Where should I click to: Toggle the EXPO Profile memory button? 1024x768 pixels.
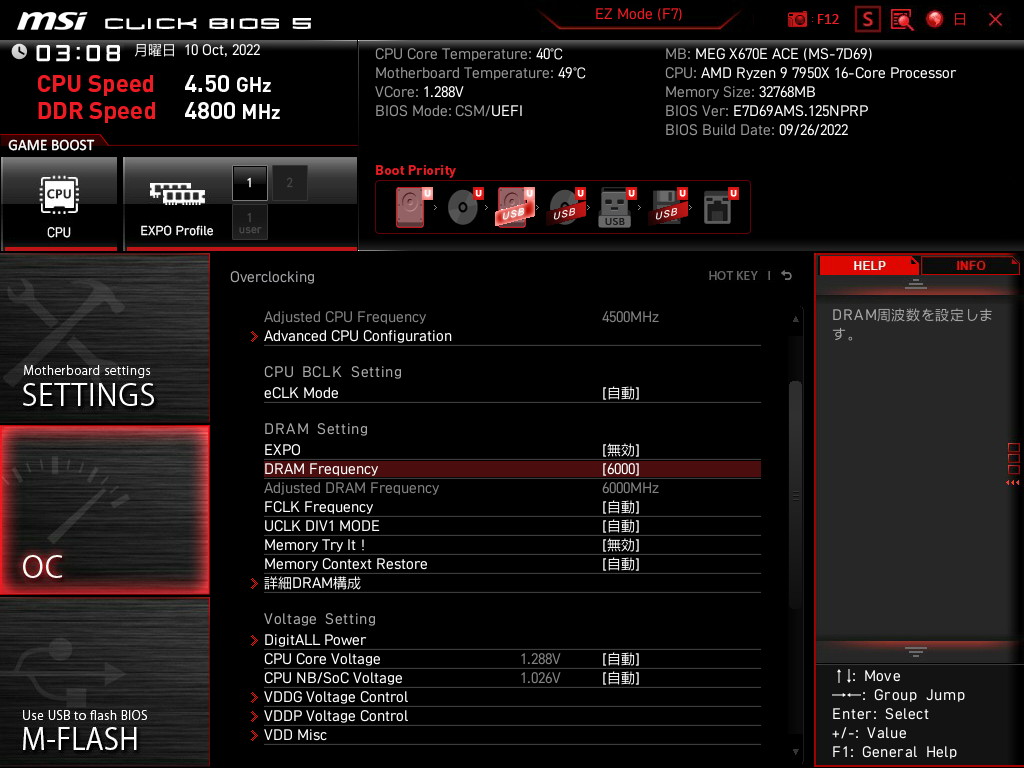tap(176, 204)
